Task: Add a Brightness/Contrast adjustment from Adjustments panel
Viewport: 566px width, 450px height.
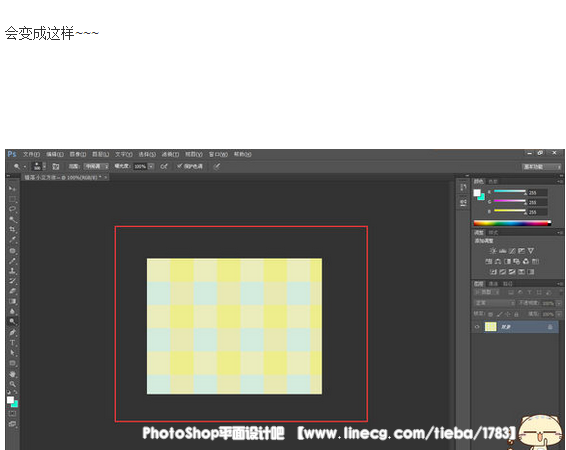Action: (493, 250)
